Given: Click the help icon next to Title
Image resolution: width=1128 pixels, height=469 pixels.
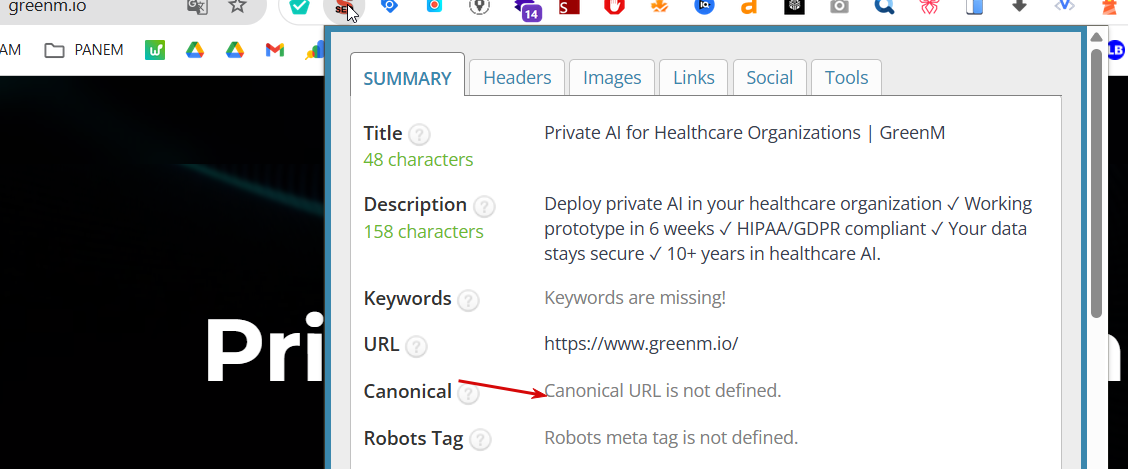Looking at the screenshot, I should pos(420,134).
